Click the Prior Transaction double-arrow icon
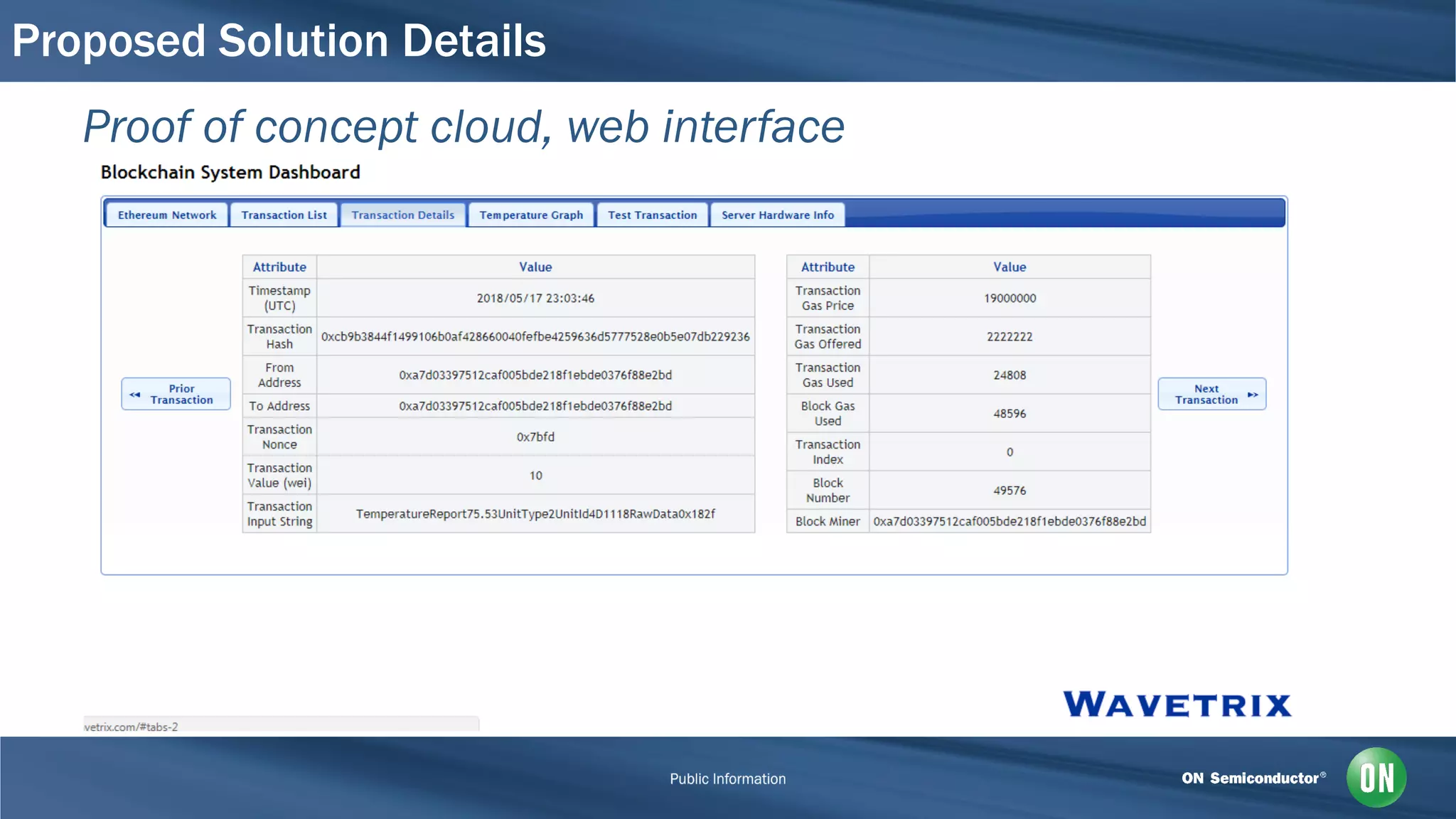 [x=135, y=395]
